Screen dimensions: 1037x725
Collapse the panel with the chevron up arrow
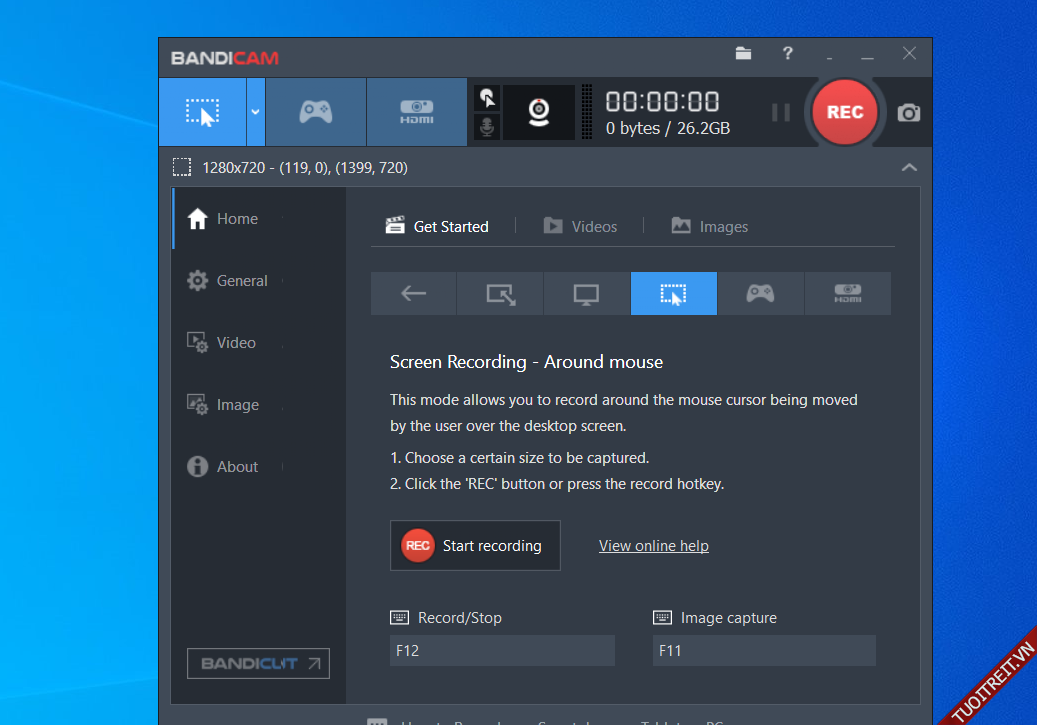tap(908, 168)
